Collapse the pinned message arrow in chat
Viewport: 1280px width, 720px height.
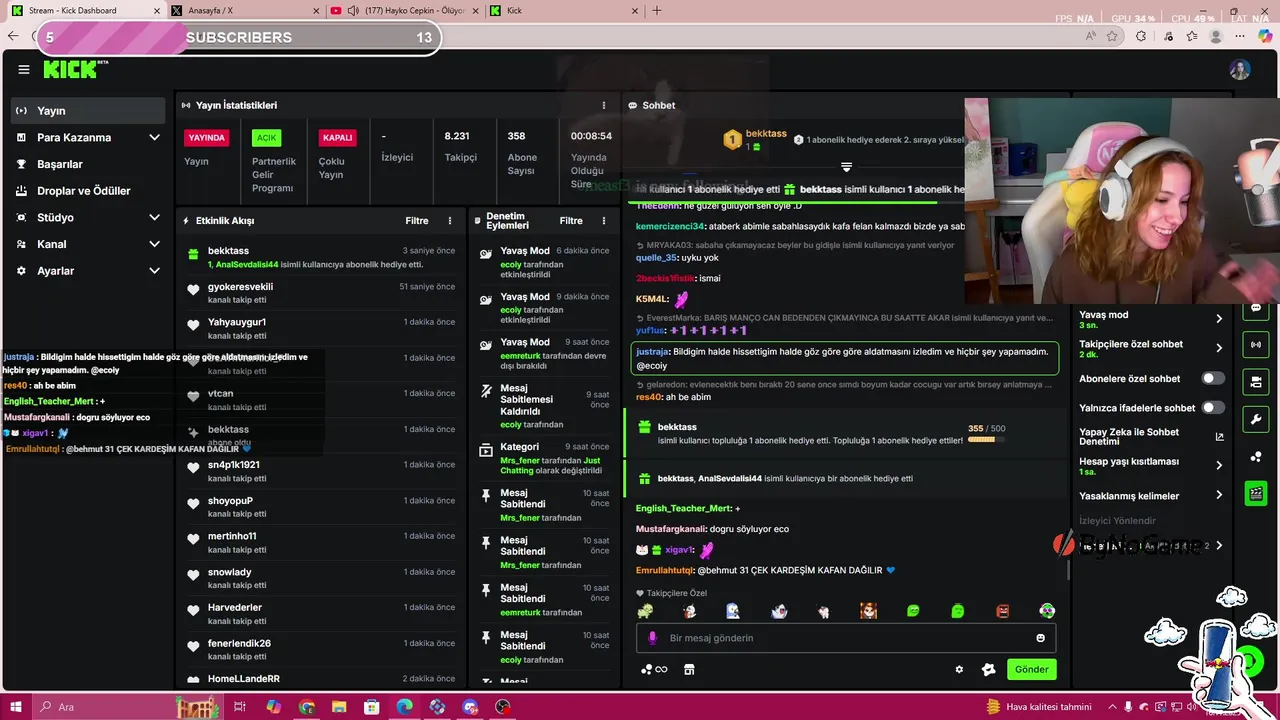click(846, 167)
